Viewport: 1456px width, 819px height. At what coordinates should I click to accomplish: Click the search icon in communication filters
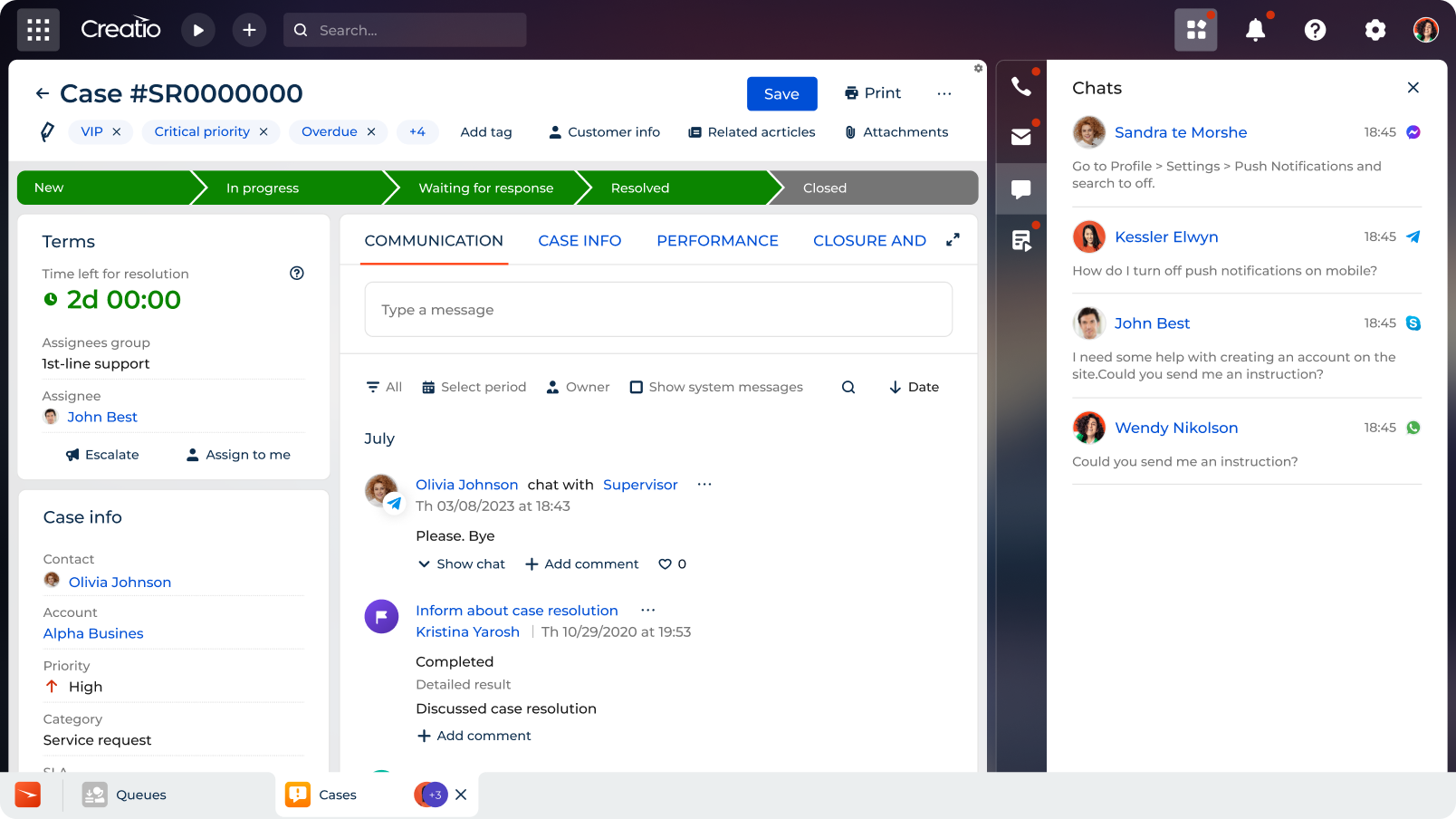[848, 387]
